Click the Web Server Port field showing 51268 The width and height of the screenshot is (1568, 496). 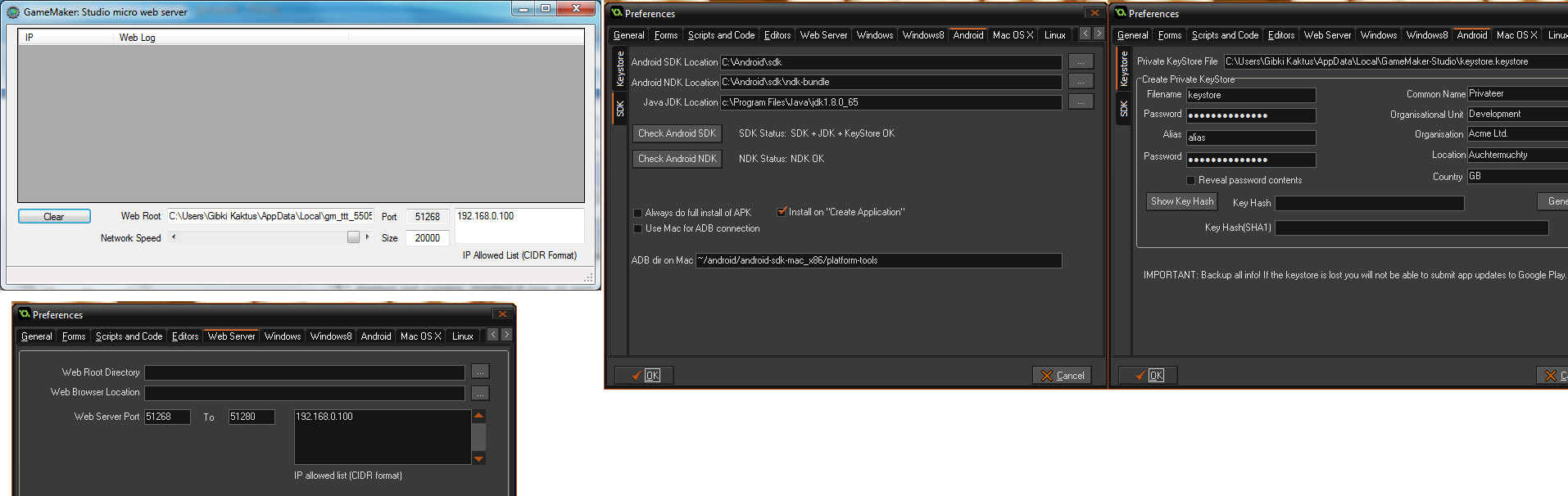pyautogui.click(x=166, y=417)
